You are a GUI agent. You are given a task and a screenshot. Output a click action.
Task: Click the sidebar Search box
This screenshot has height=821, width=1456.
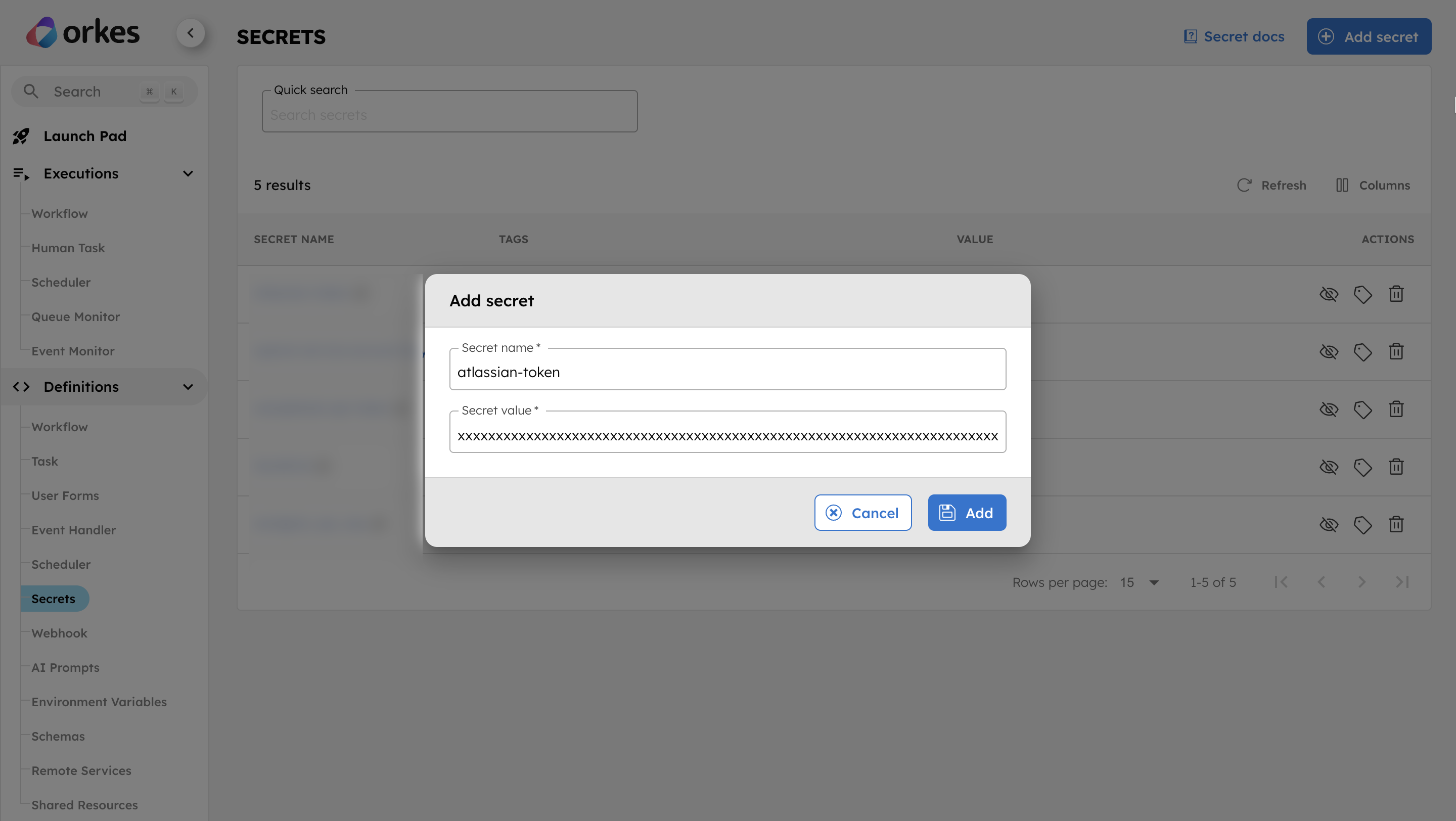click(x=105, y=92)
